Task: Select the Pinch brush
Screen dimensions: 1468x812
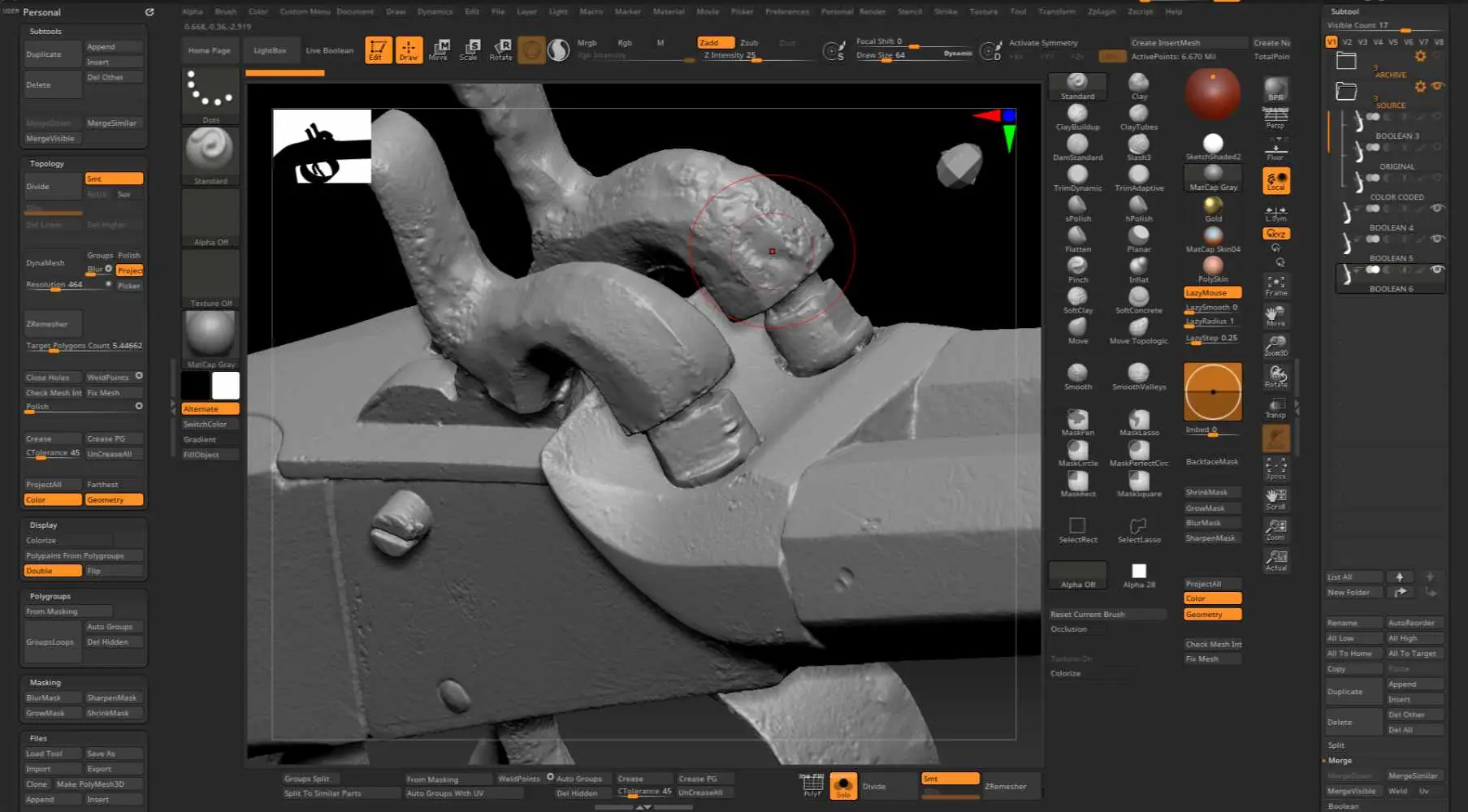Action: [1077, 270]
